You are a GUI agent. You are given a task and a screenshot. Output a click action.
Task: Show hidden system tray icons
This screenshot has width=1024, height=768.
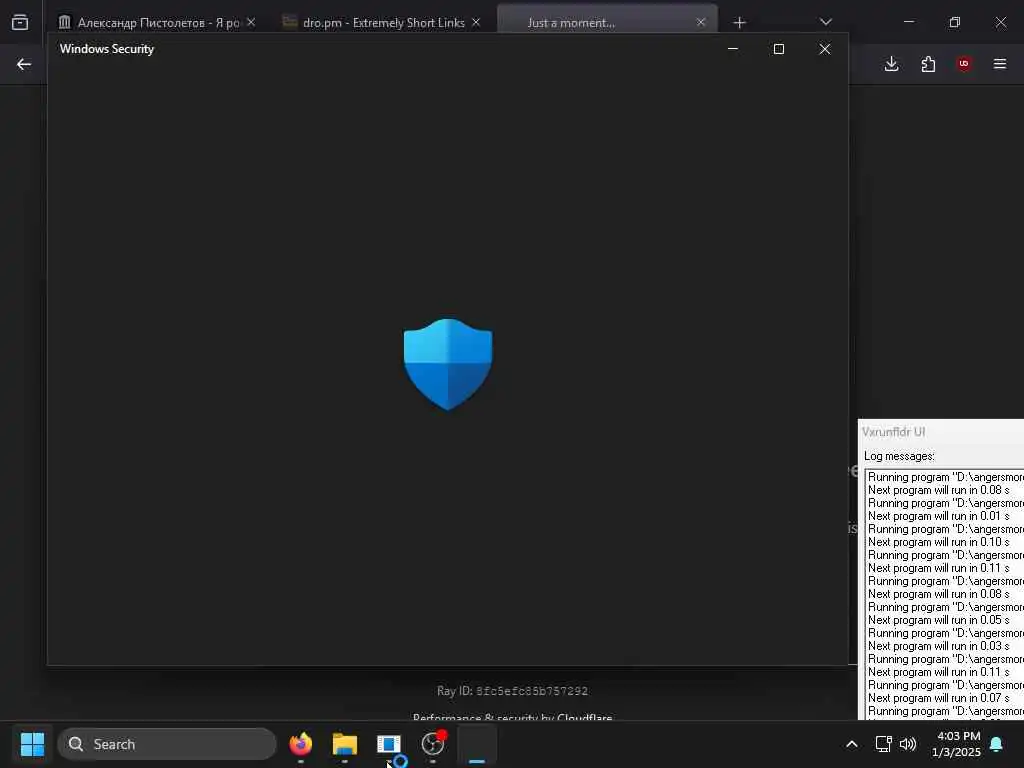pyautogui.click(x=852, y=744)
